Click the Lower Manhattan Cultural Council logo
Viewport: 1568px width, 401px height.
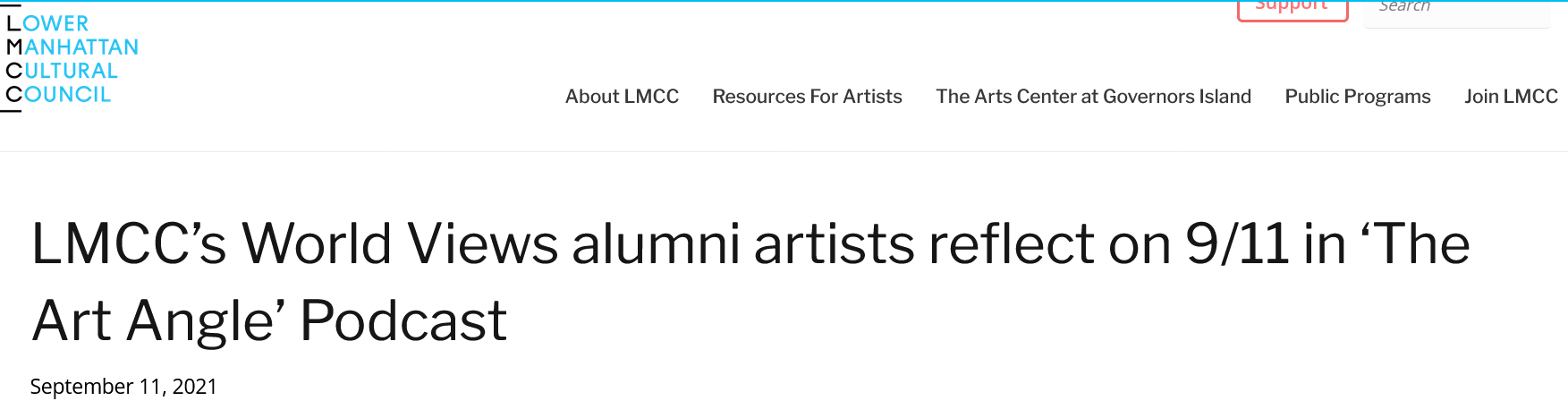coord(72,59)
